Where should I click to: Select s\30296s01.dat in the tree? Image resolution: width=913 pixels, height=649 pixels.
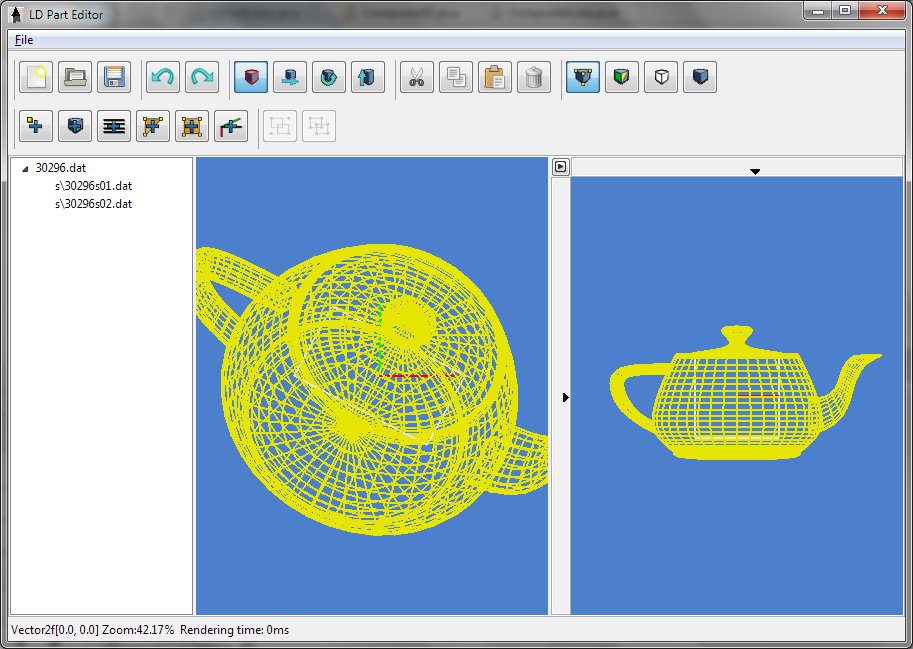(x=93, y=186)
